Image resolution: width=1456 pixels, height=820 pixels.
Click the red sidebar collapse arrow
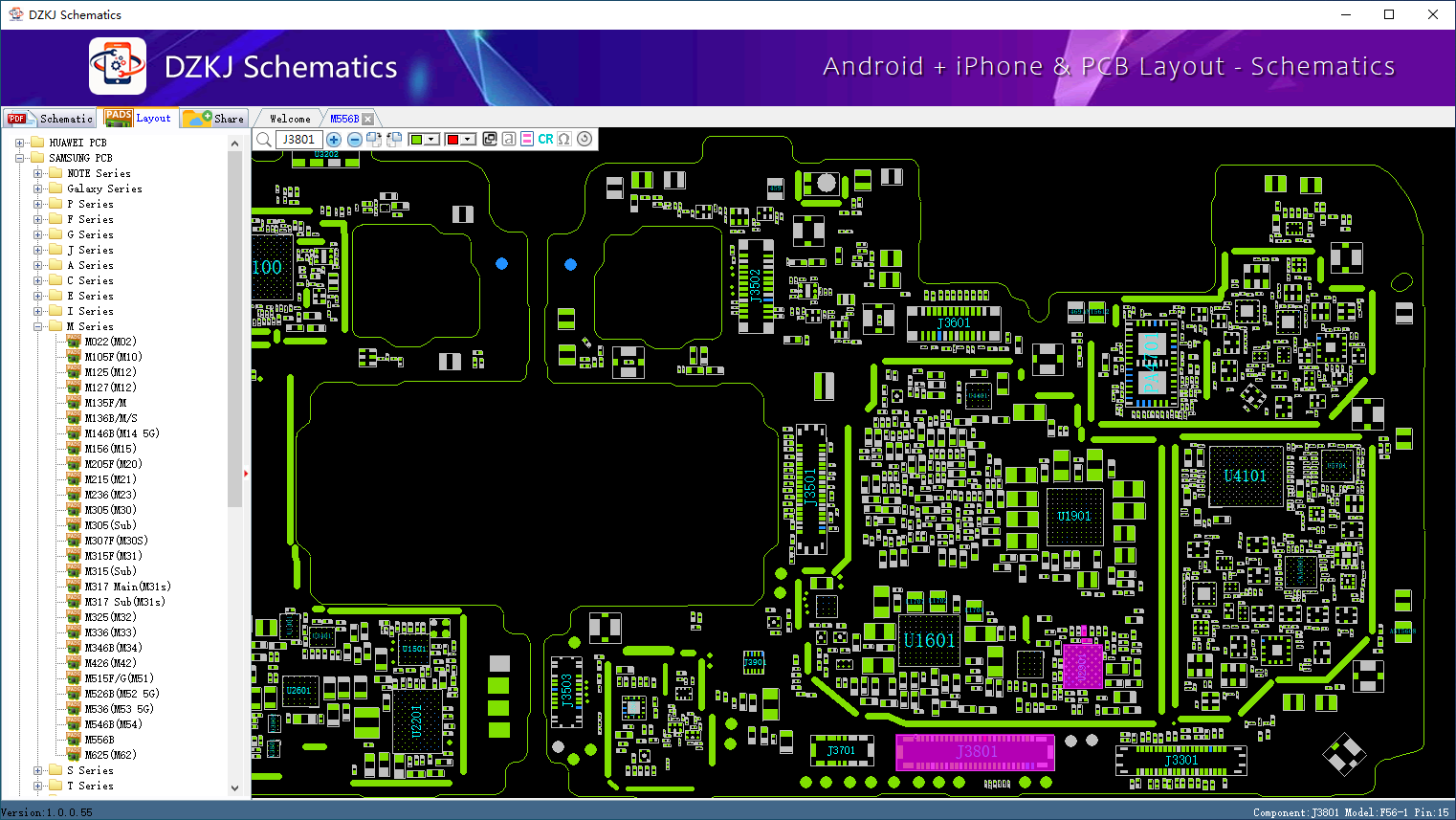[246, 473]
